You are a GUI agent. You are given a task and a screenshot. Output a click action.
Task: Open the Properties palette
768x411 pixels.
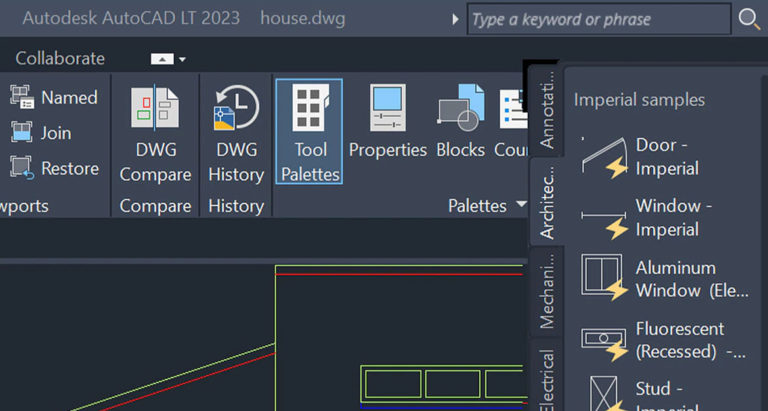click(387, 122)
